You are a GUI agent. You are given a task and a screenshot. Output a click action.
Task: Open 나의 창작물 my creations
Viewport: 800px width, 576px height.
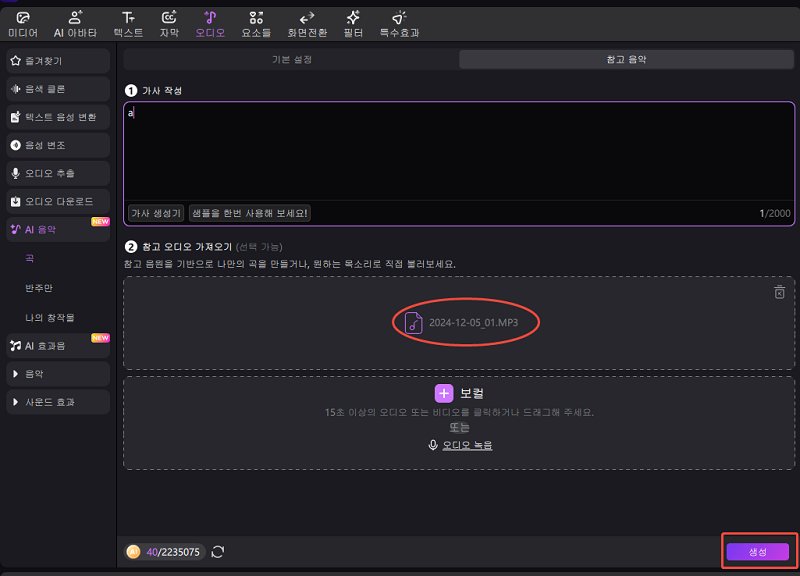(49, 318)
